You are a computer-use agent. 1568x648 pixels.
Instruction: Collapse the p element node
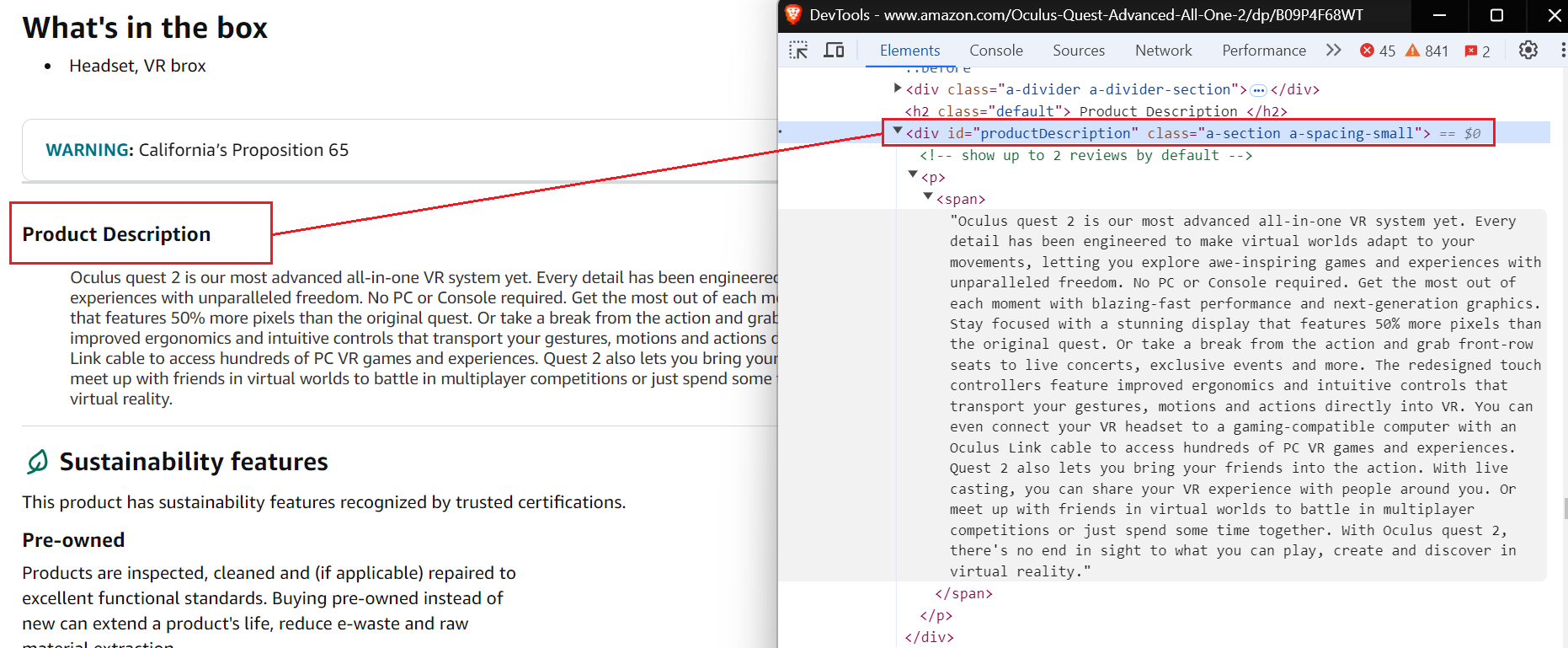(x=913, y=175)
